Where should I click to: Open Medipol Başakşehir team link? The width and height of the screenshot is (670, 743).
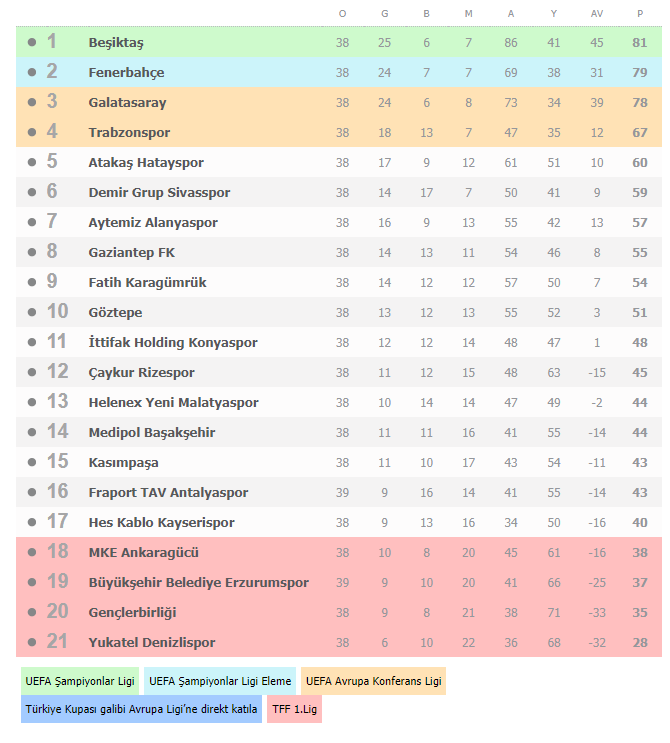pos(152,433)
